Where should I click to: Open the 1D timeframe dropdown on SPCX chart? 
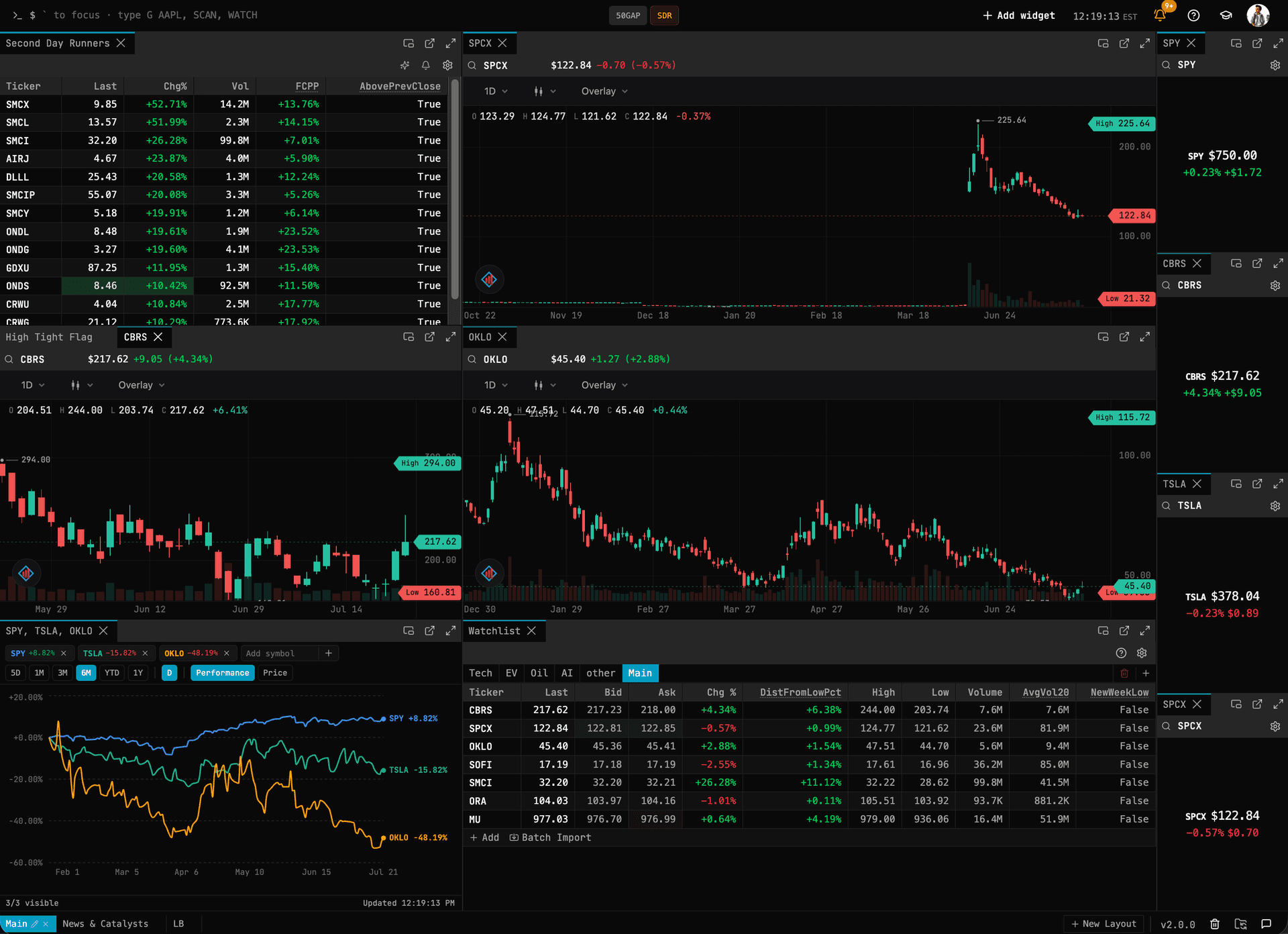tap(496, 91)
